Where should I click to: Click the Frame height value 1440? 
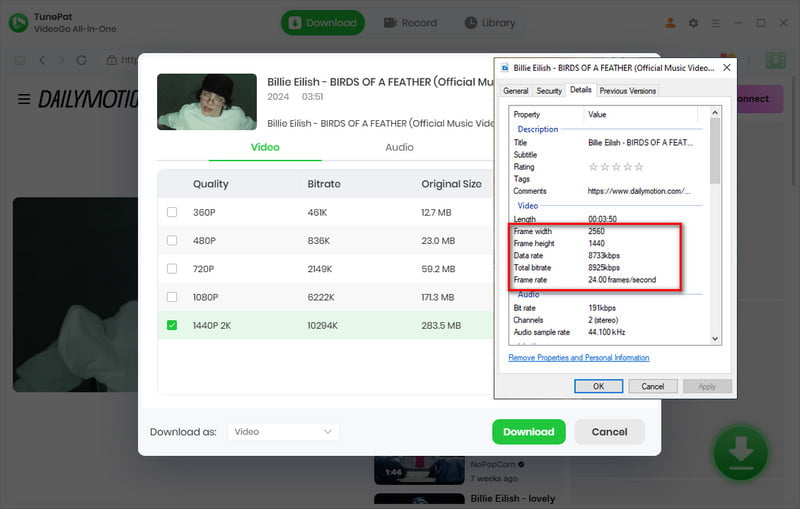point(596,243)
